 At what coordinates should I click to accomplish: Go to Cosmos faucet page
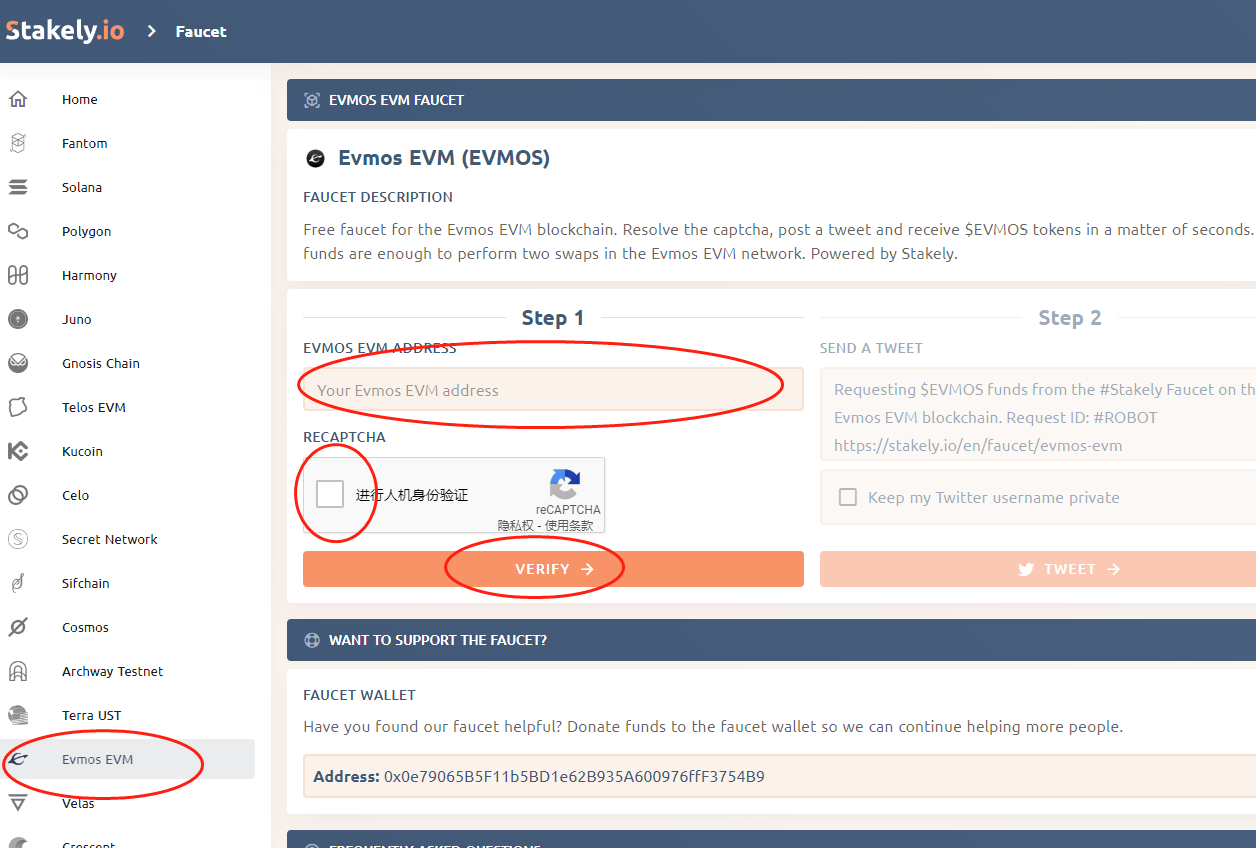pos(85,628)
